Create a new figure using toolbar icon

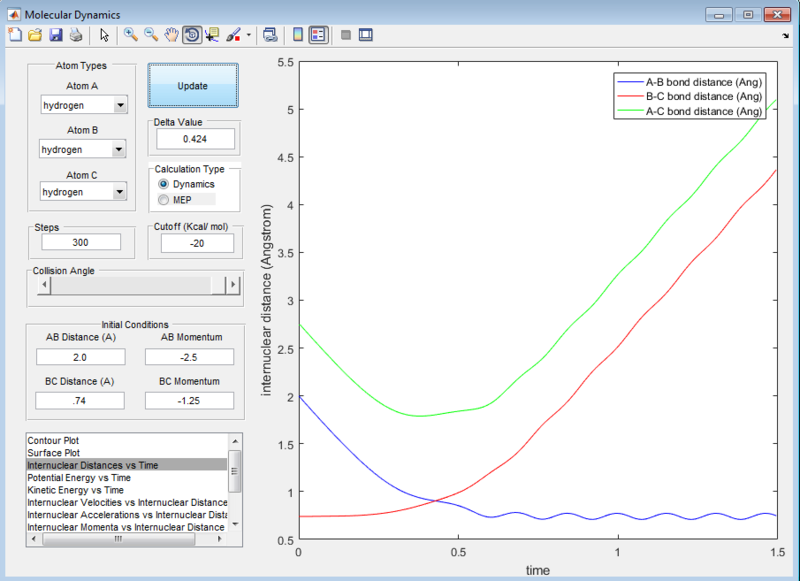click(14, 34)
